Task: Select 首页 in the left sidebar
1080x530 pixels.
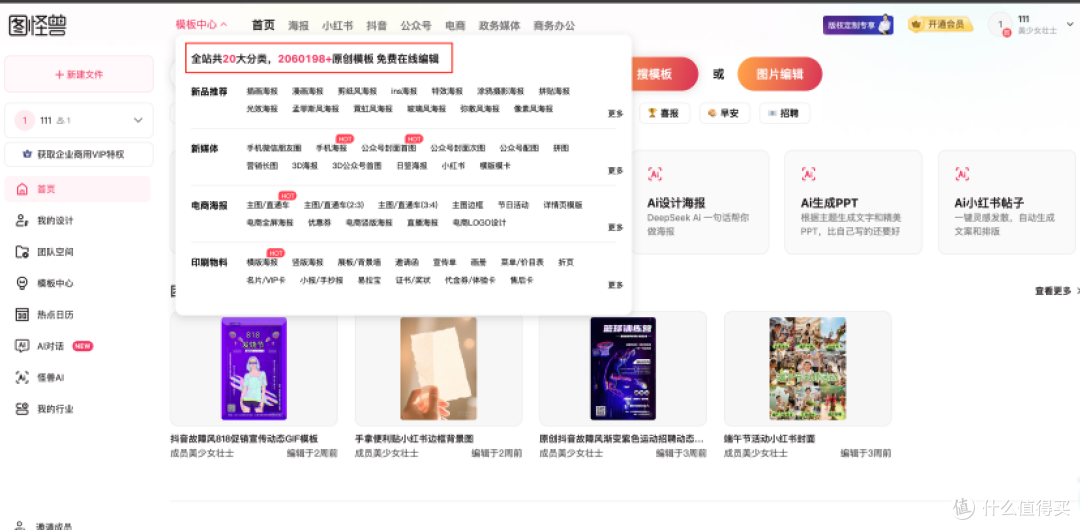Action: click(77, 189)
